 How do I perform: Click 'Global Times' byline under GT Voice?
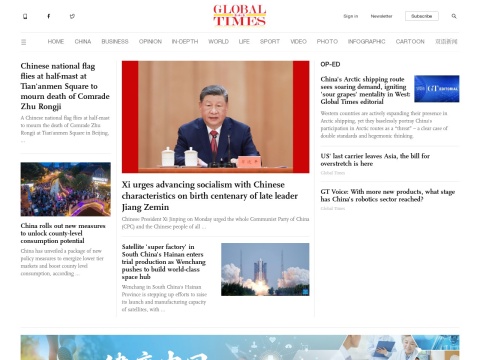pyautogui.click(x=333, y=208)
